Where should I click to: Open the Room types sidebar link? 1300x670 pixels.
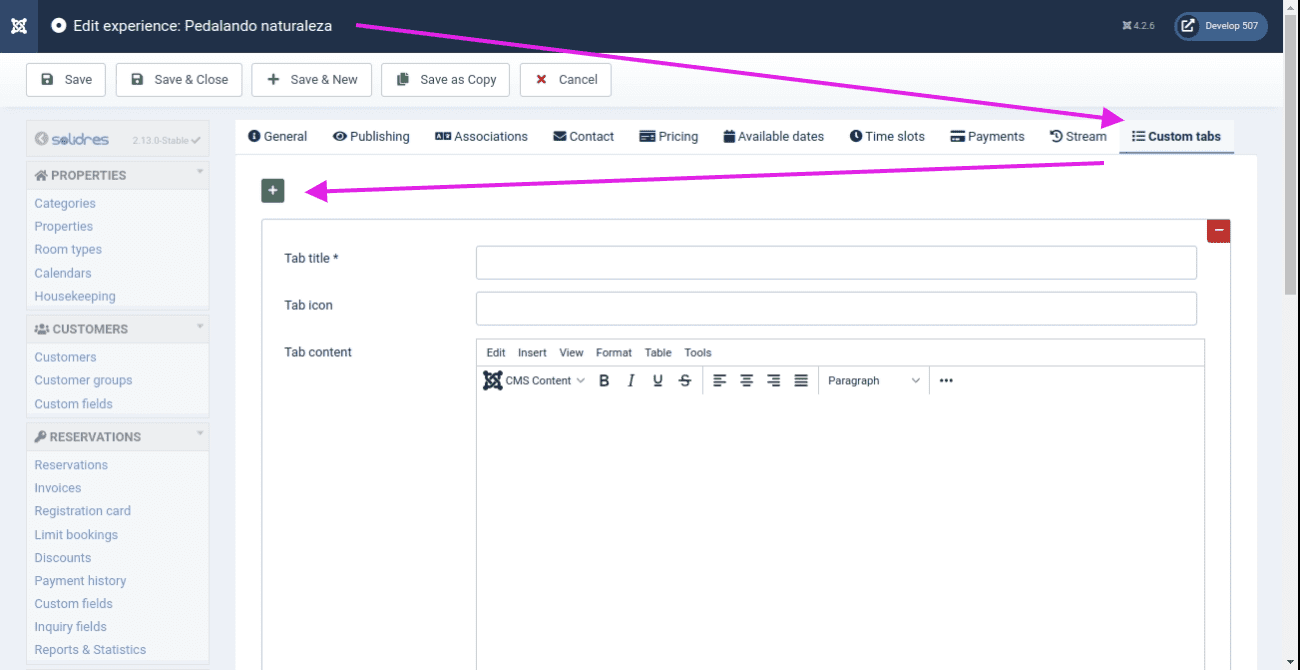click(x=68, y=250)
